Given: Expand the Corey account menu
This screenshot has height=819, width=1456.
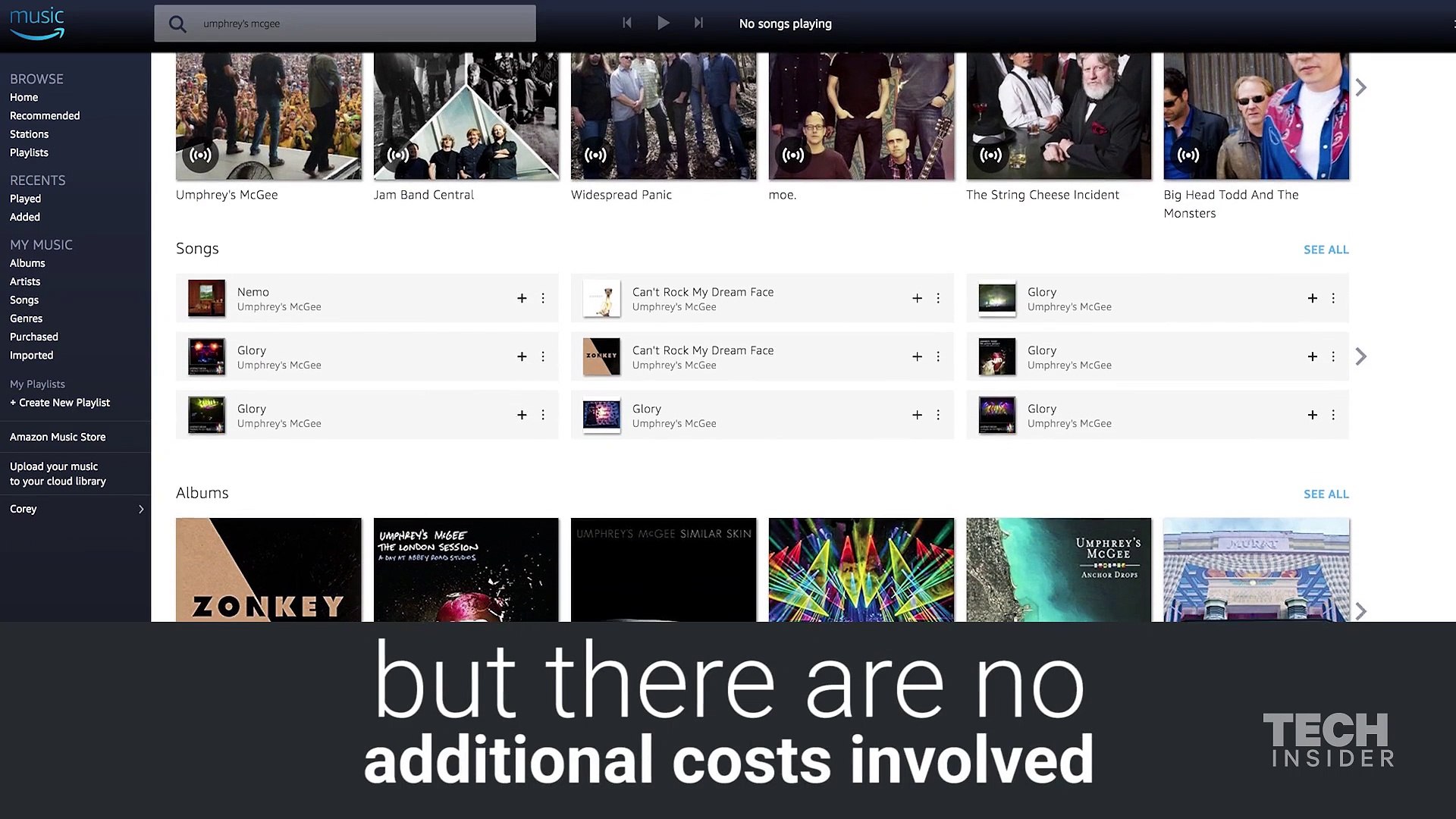Looking at the screenshot, I should click(x=75, y=509).
